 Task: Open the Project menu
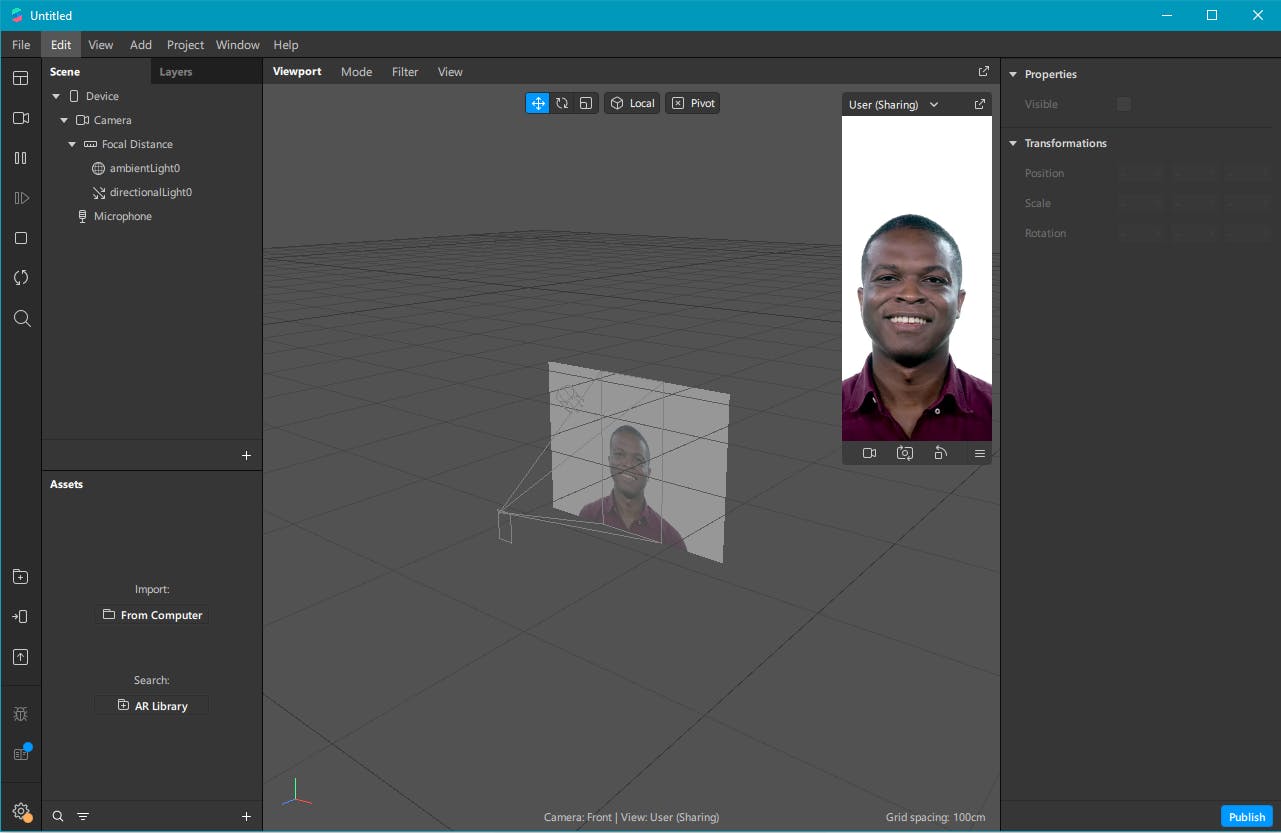click(x=185, y=45)
